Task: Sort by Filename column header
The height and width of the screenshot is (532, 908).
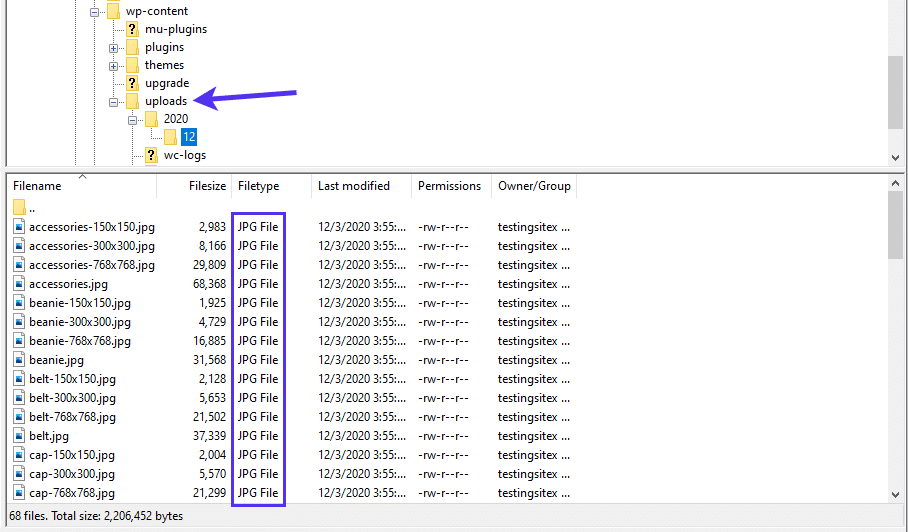Action: pos(38,186)
